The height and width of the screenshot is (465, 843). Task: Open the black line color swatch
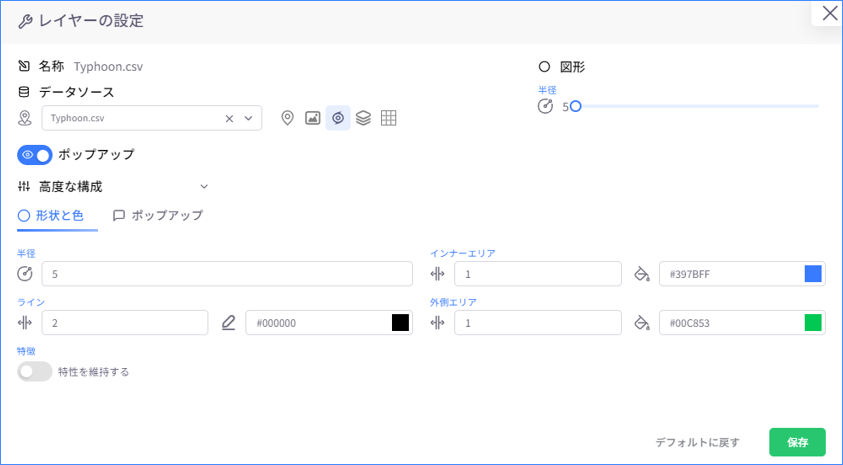tap(400, 323)
